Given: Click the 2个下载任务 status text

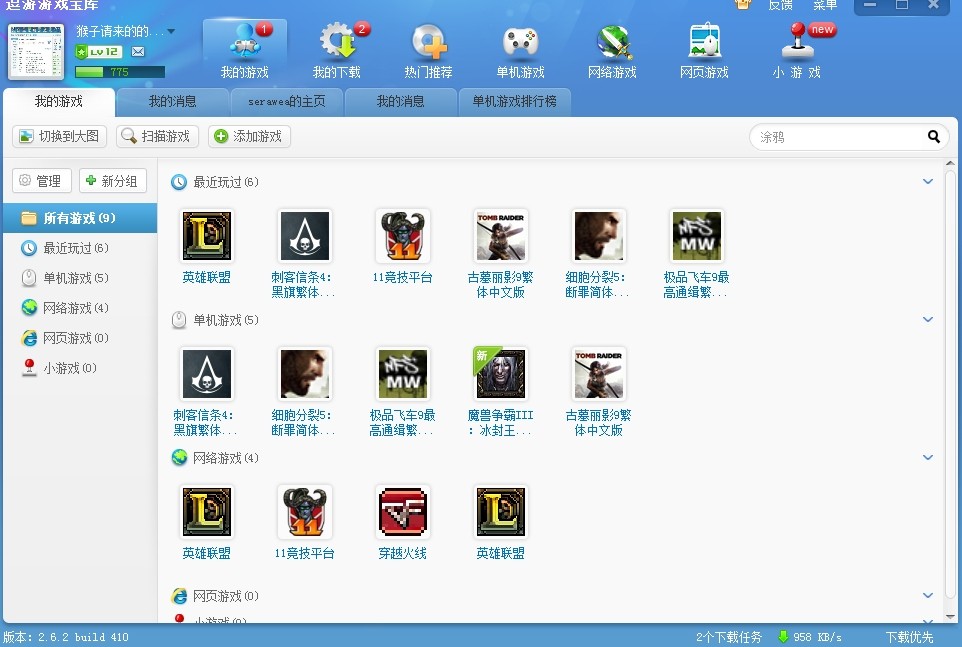Looking at the screenshot, I should (x=729, y=637).
